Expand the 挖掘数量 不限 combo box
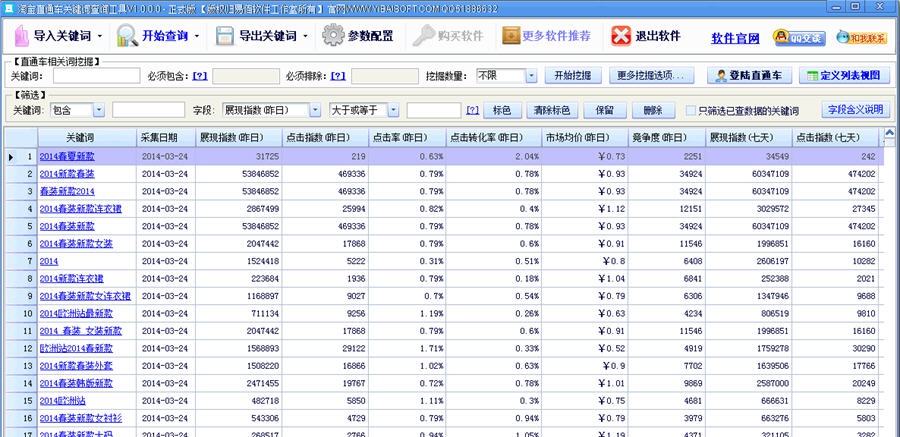 531,76
